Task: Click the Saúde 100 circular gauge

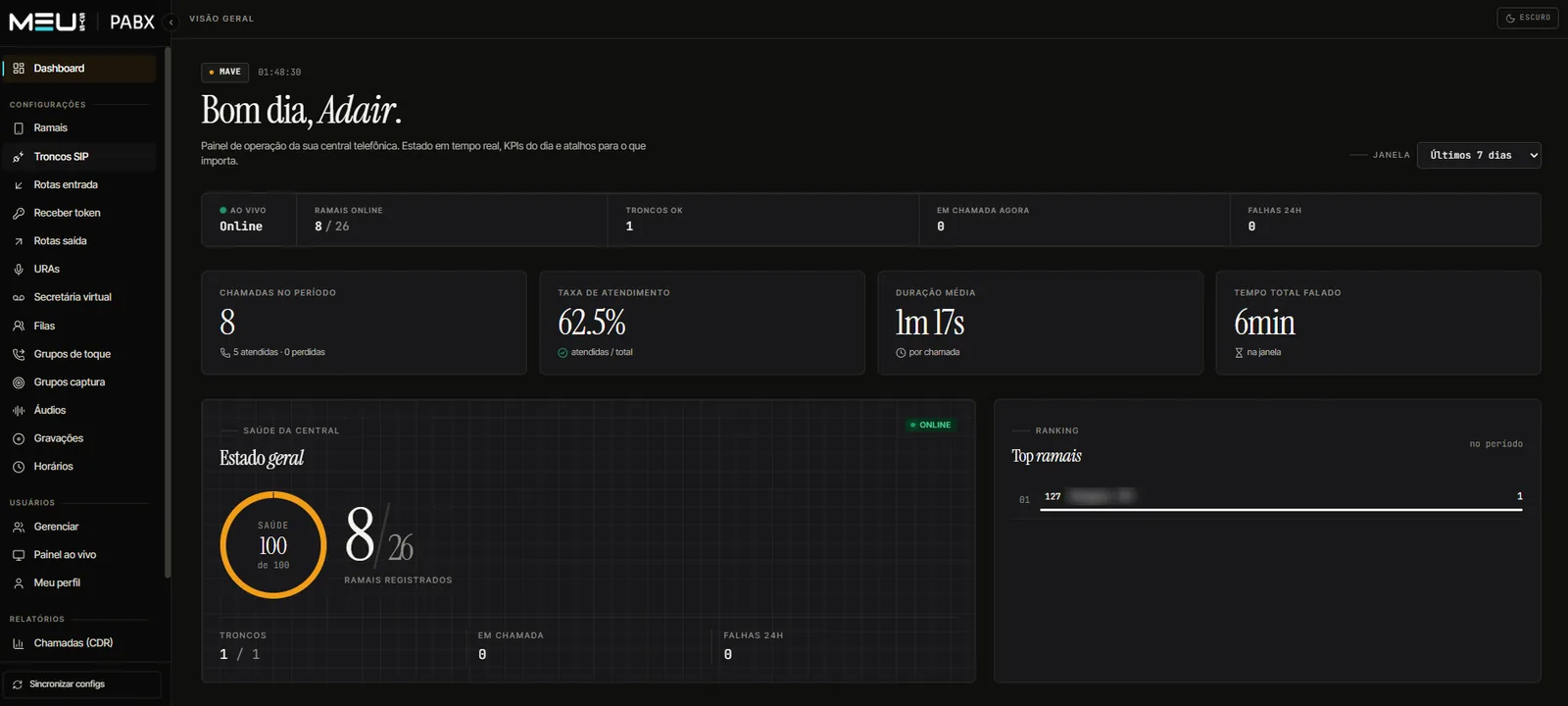Action: pos(273,545)
